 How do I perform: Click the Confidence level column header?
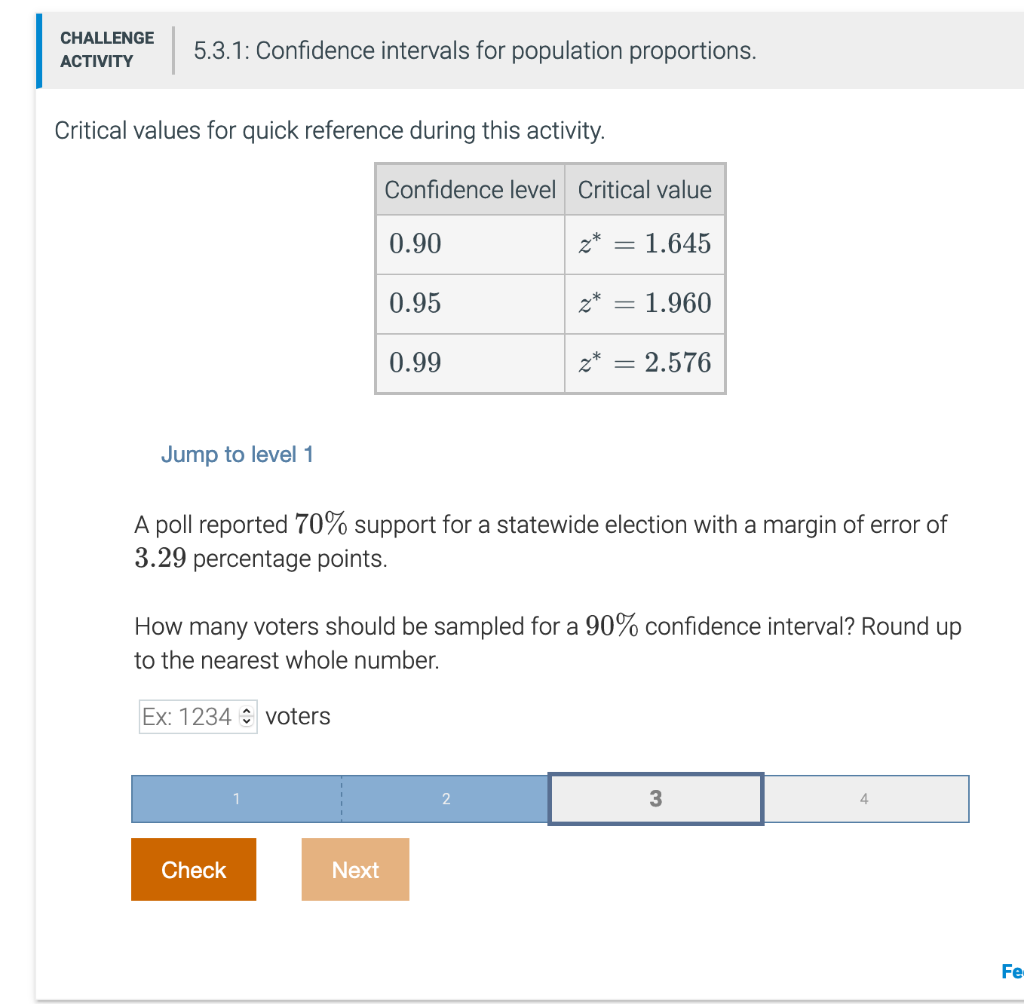click(x=469, y=189)
